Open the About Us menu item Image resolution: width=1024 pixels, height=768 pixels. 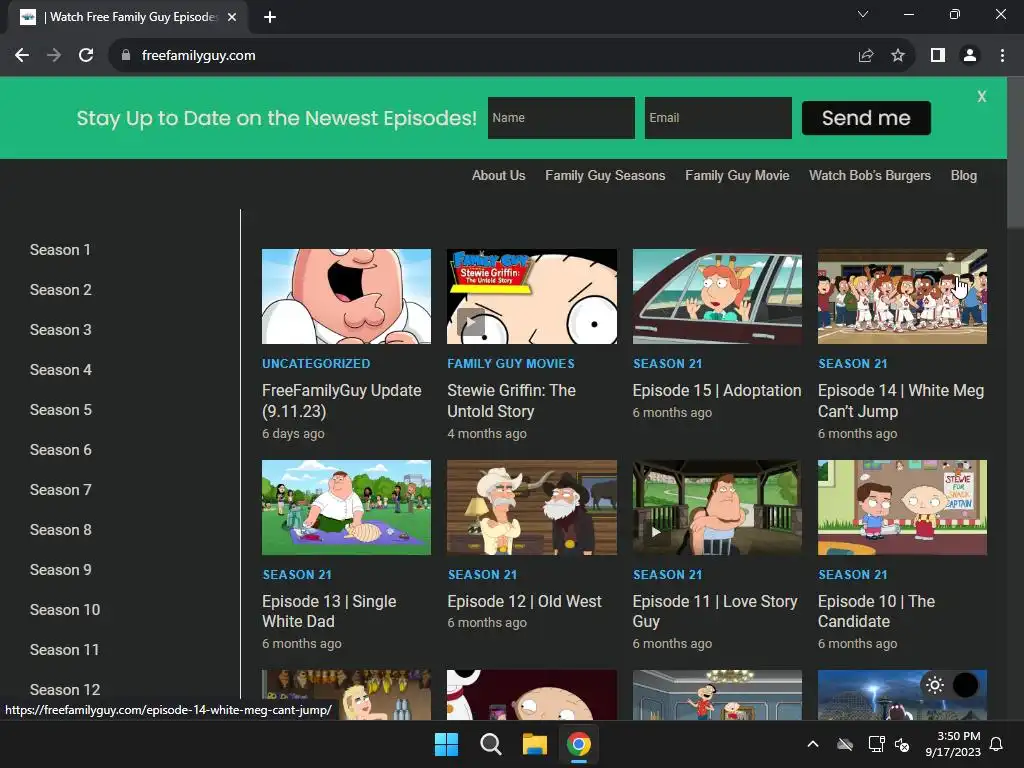pyautogui.click(x=498, y=175)
